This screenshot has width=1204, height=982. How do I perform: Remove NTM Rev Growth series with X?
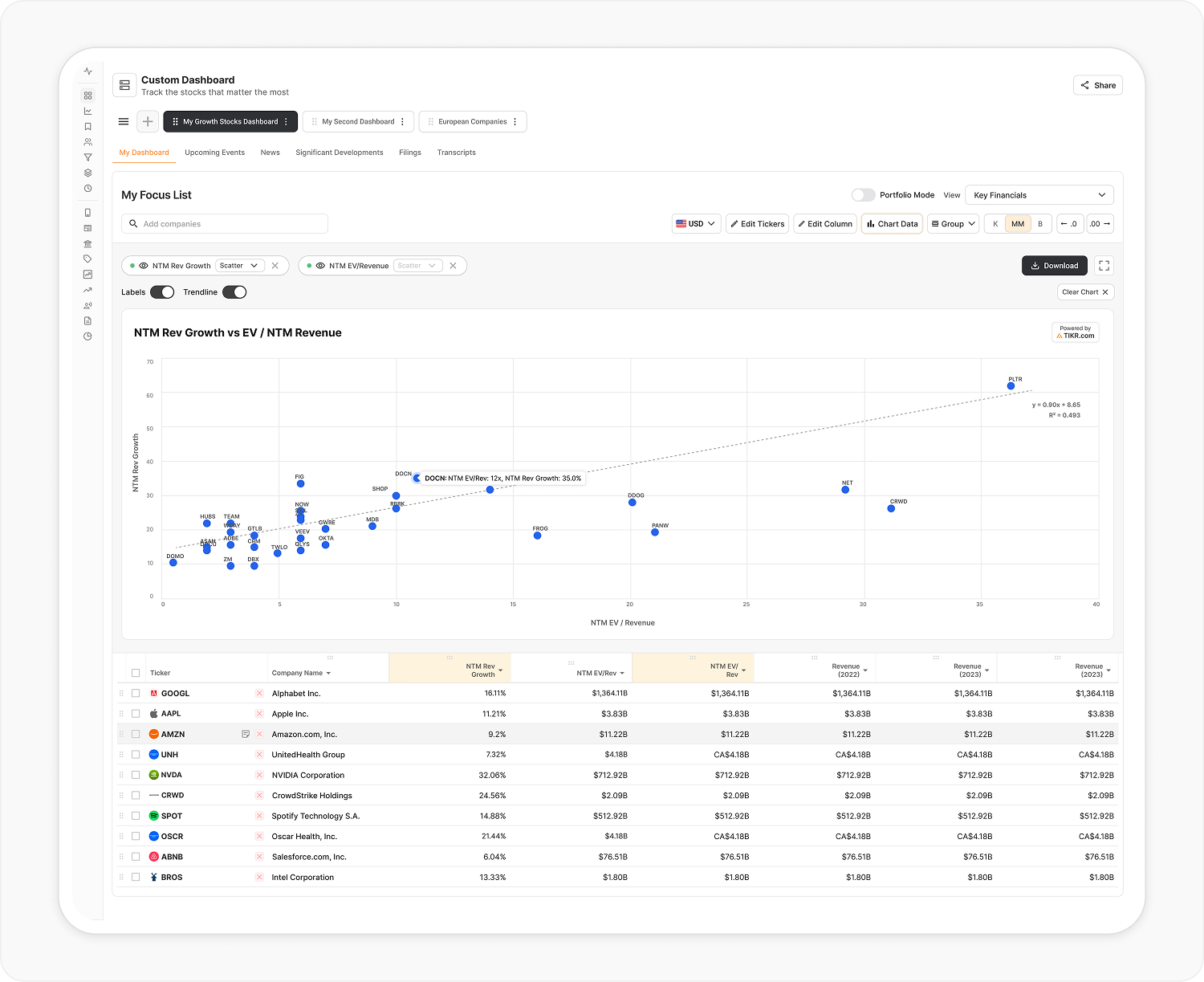[275, 266]
